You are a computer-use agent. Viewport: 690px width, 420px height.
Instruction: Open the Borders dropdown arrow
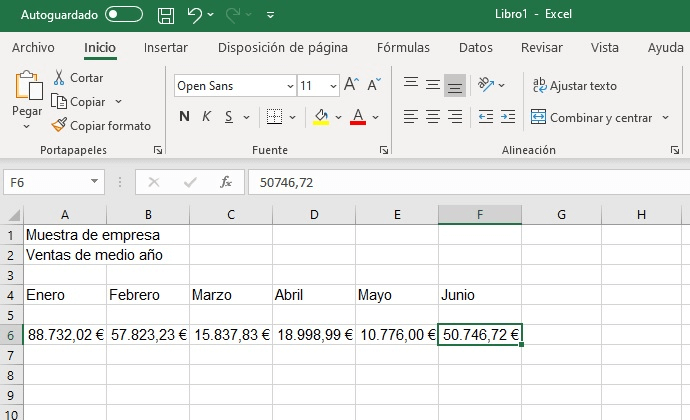pos(293,118)
